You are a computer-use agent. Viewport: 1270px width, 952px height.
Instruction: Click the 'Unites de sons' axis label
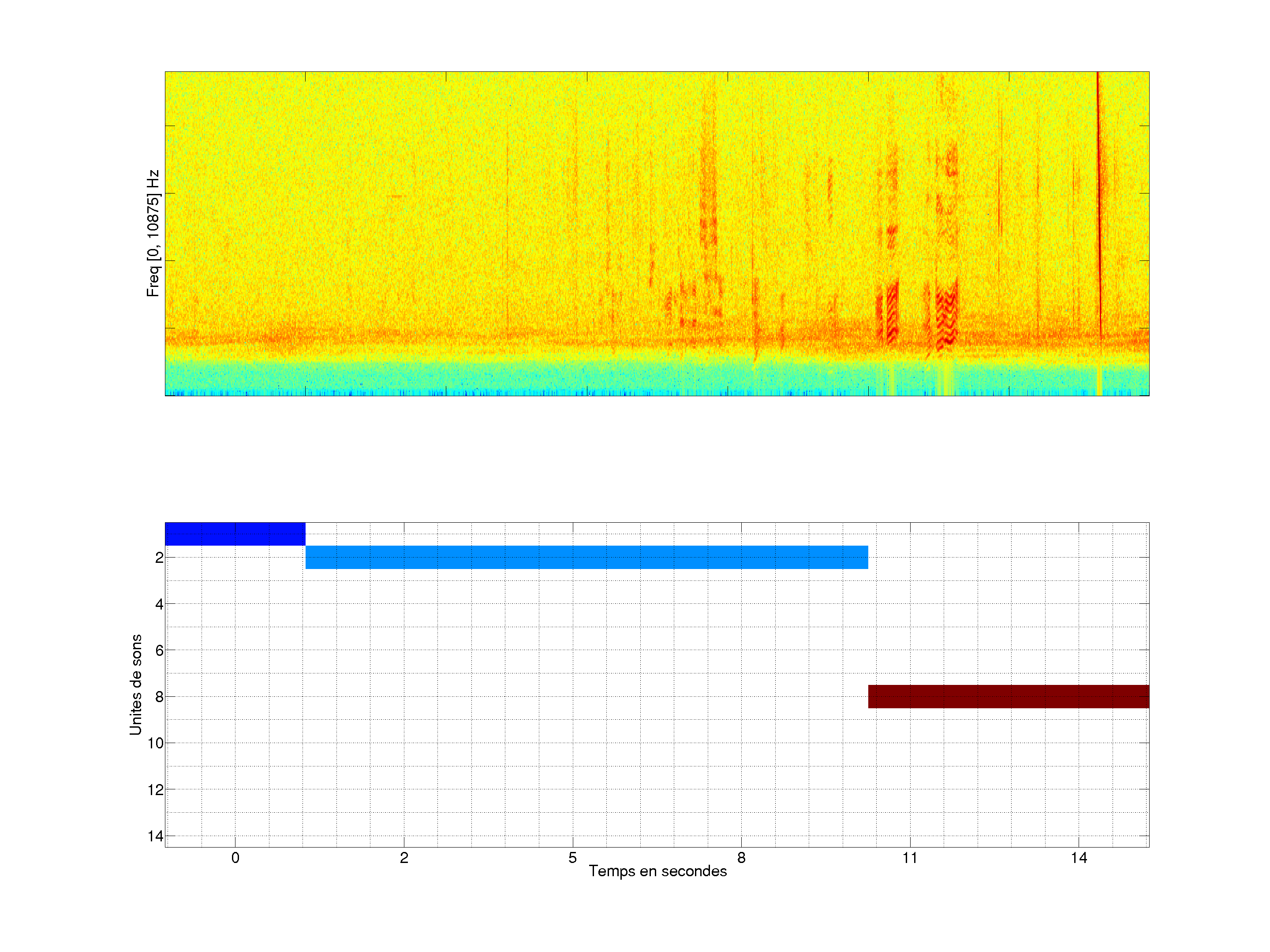point(135,684)
